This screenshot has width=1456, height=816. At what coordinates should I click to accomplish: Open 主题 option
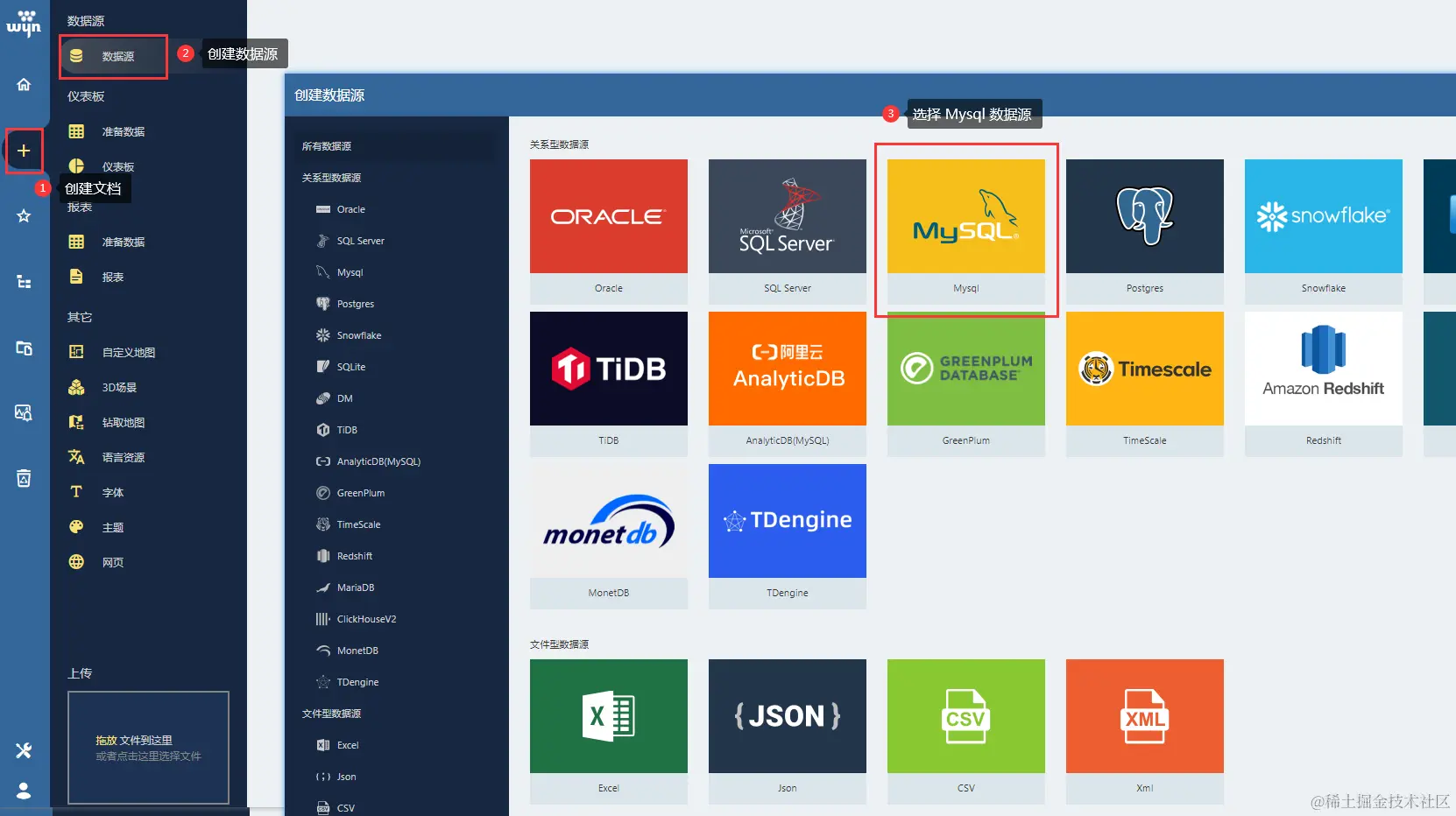pyautogui.click(x=113, y=527)
